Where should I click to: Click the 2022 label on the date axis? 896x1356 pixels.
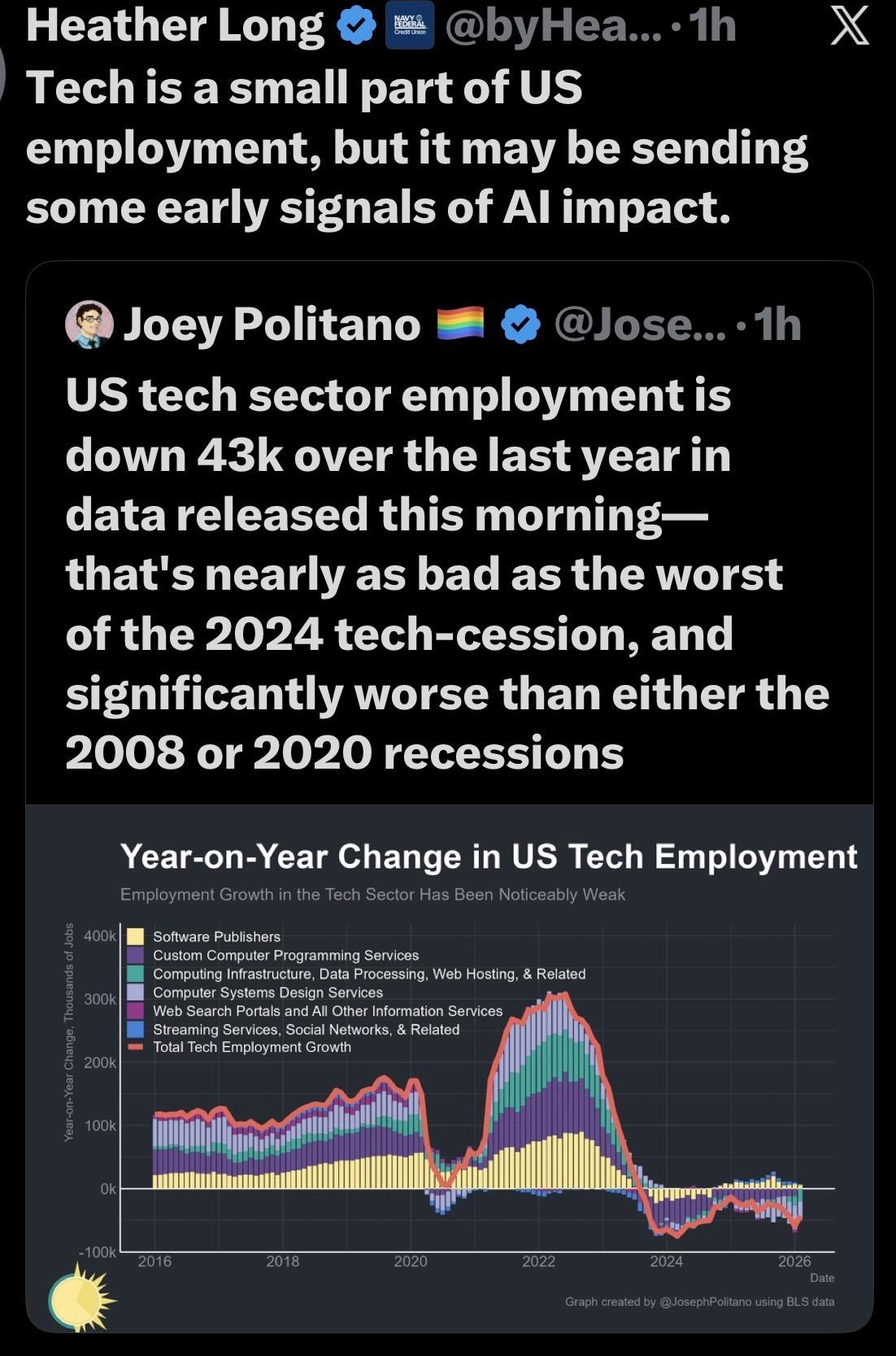coord(538,1262)
